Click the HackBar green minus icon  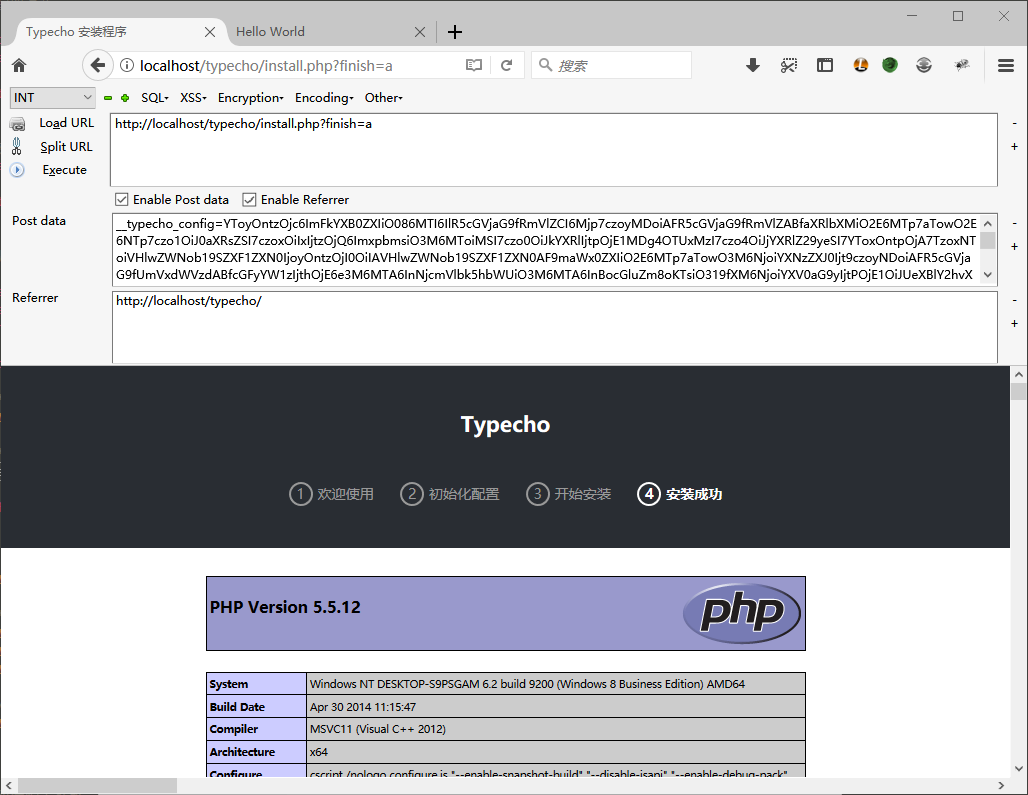[108, 98]
